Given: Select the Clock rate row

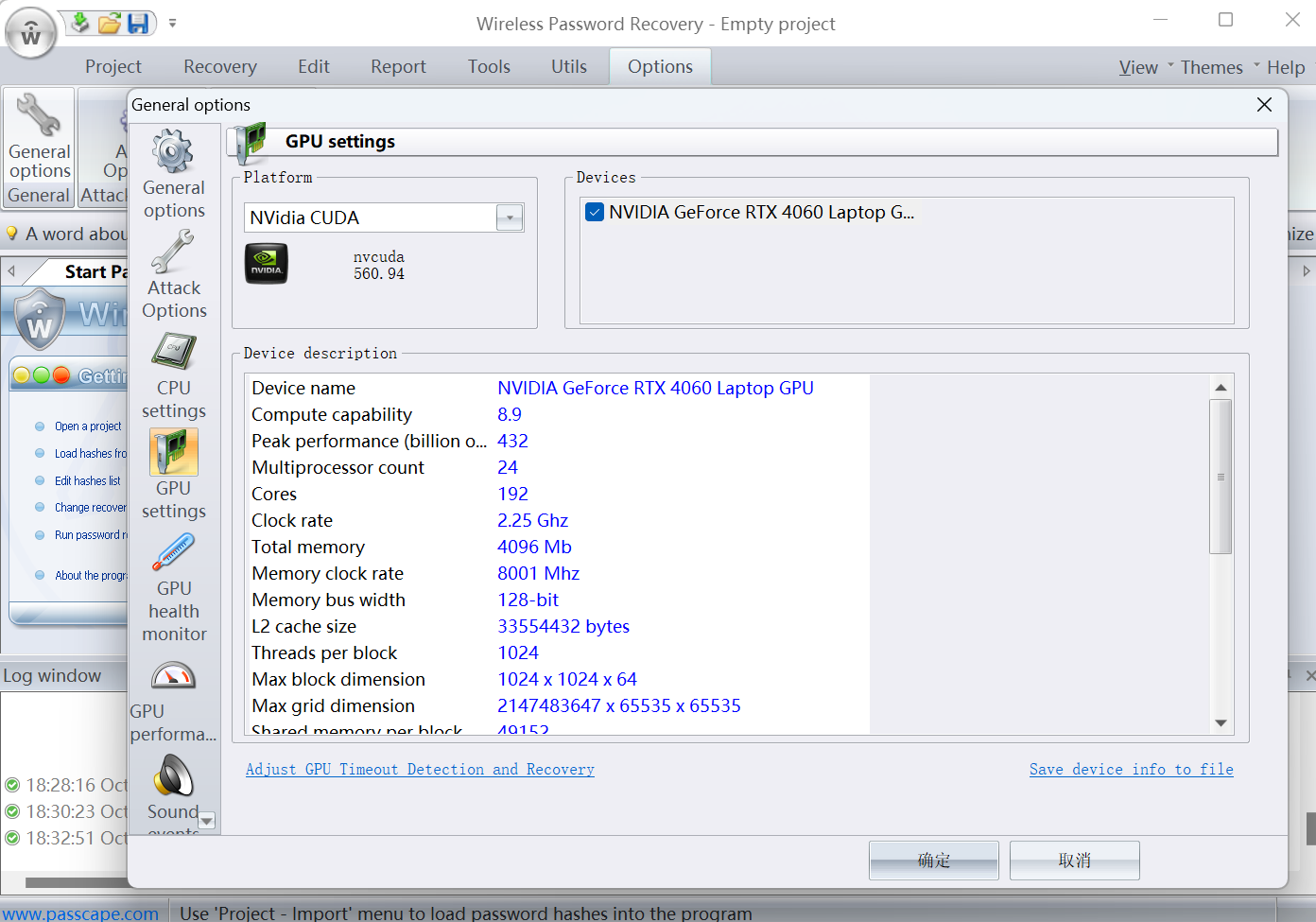Looking at the screenshot, I should 557,520.
